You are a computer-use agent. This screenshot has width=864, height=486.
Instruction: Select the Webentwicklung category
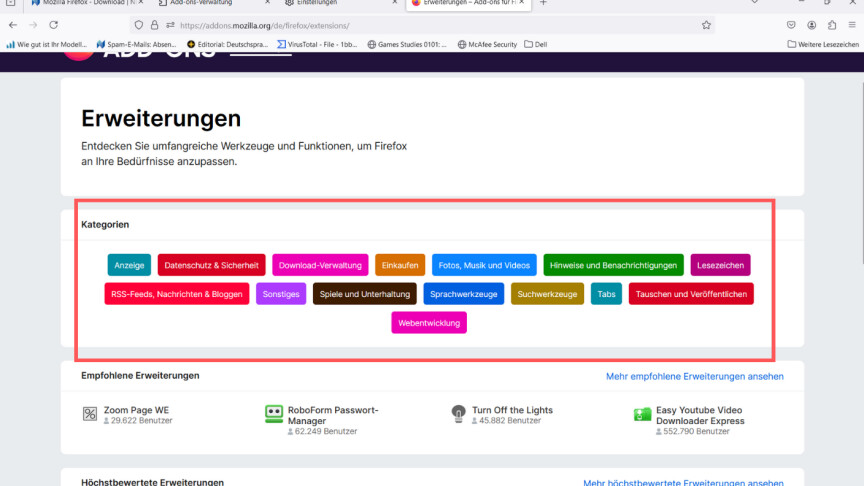[429, 323]
